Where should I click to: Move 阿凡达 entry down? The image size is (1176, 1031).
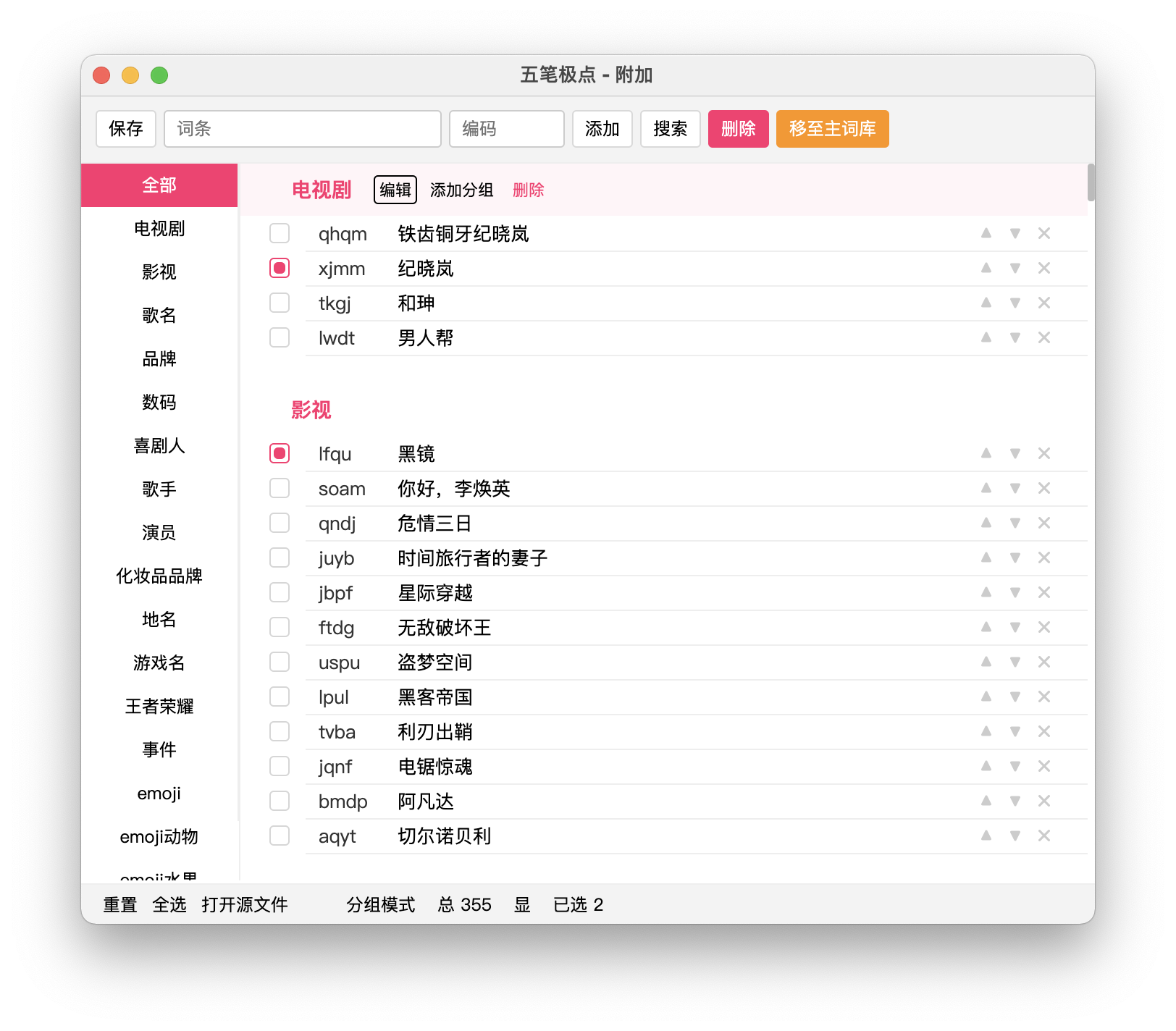[x=1015, y=801]
